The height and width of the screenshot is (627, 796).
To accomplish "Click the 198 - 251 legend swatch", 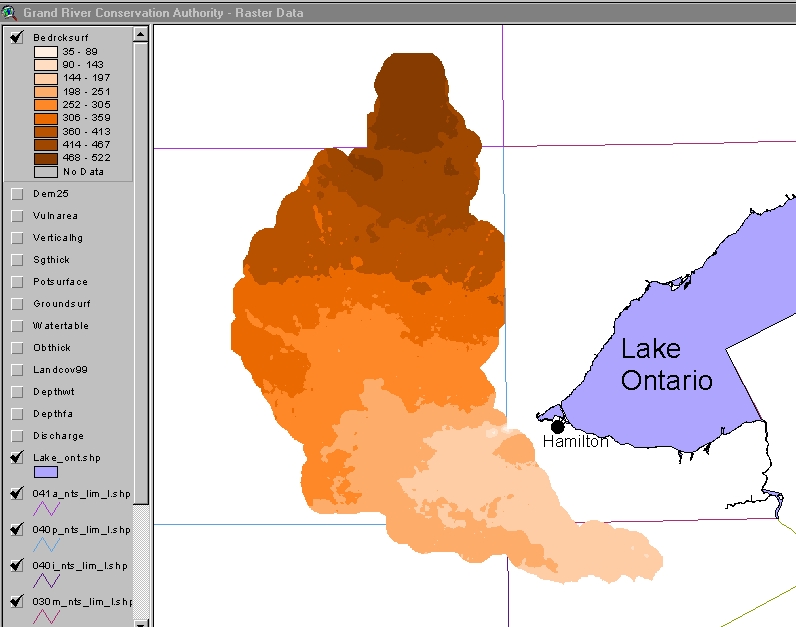I will pyautogui.click(x=46, y=92).
